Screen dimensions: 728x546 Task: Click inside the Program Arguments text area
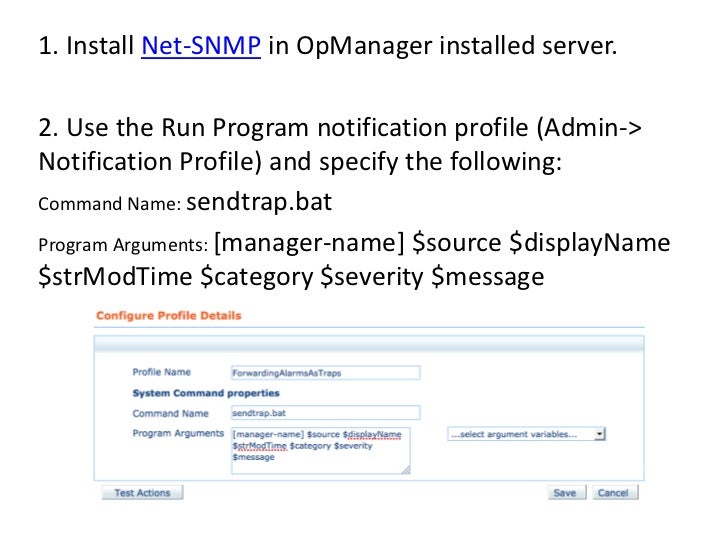point(320,450)
